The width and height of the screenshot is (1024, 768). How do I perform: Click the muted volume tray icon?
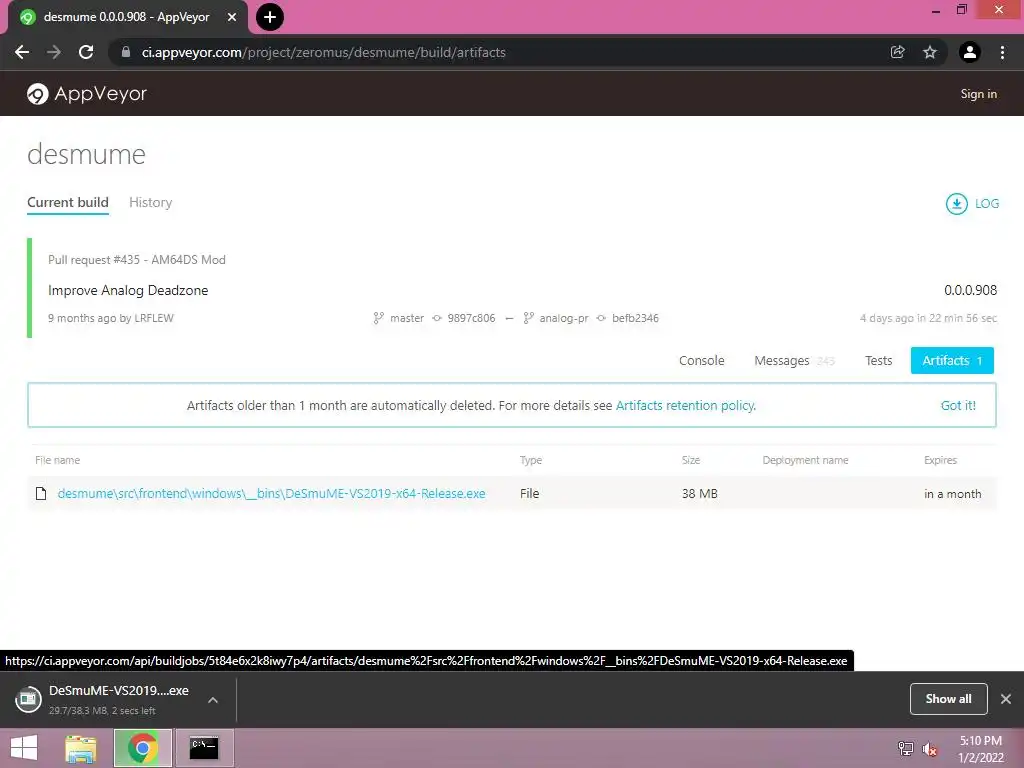point(930,749)
